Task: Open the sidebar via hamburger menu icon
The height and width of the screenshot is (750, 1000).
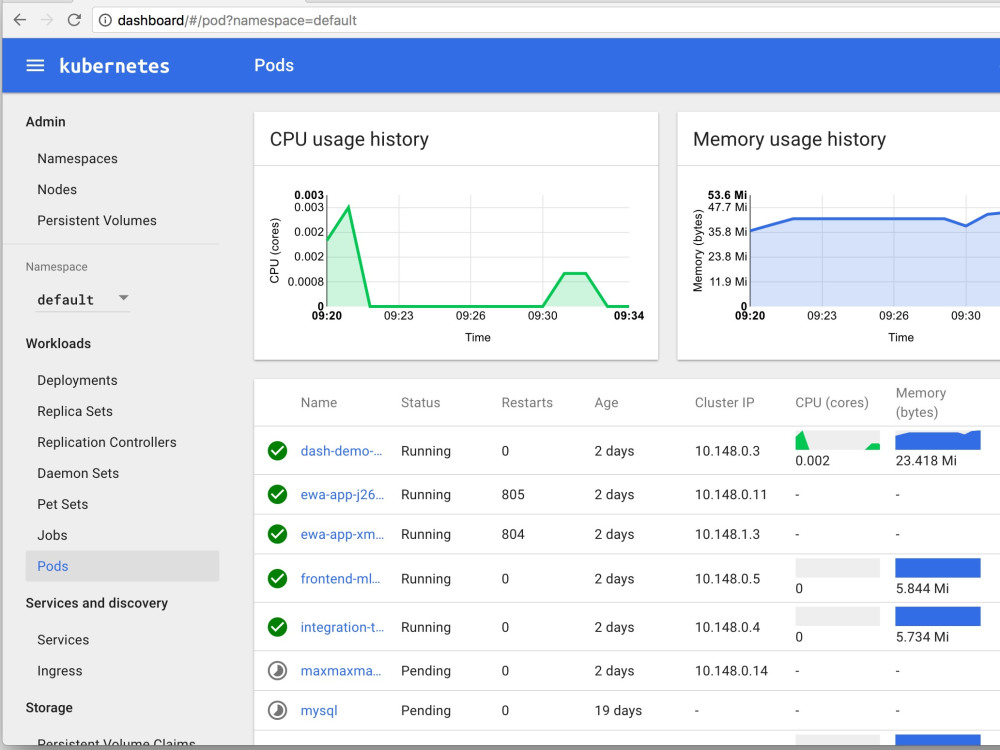Action: click(35, 65)
